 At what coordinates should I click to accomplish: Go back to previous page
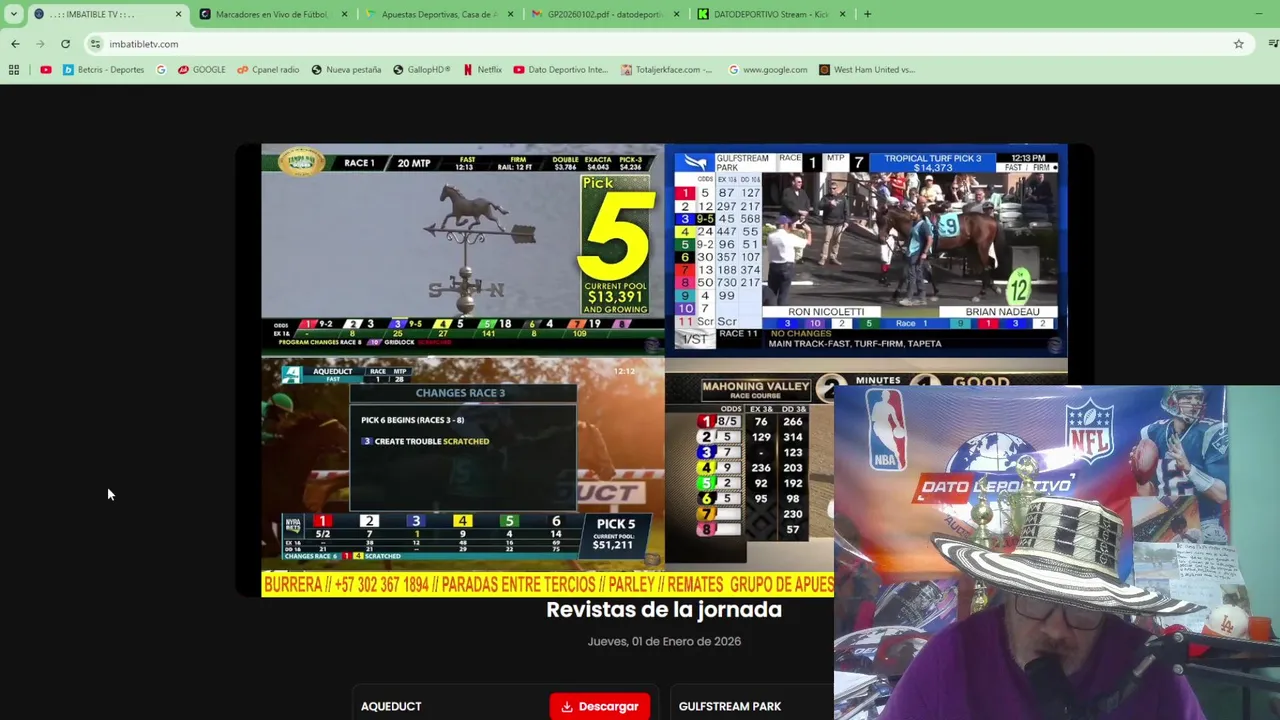[x=15, y=44]
